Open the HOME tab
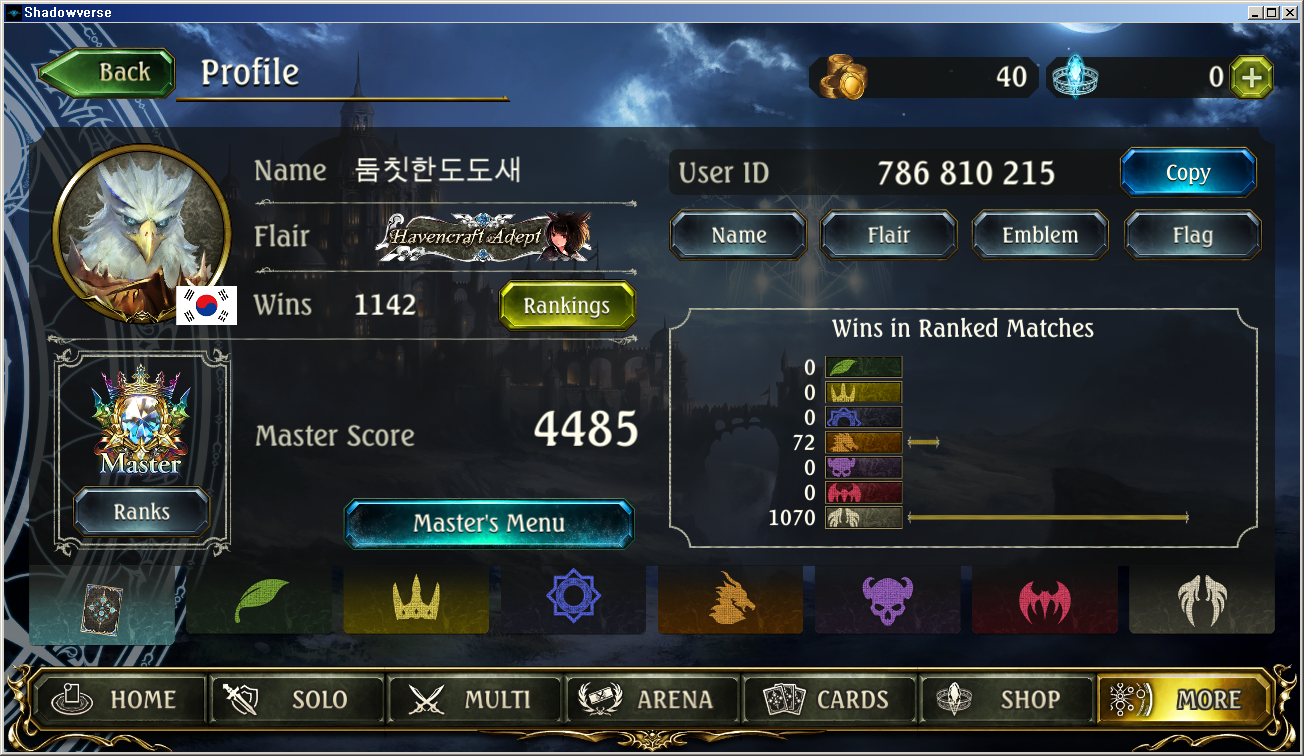Viewport: 1304px width, 756px height. point(118,700)
